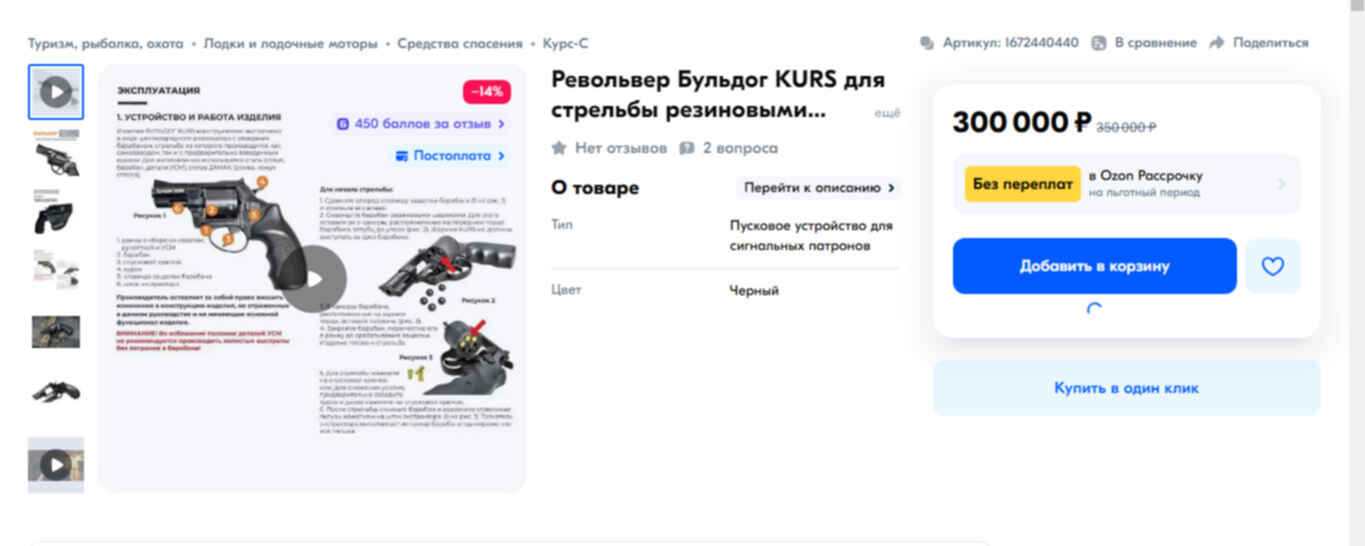The height and width of the screenshot is (546, 1365).
Task: Click the compare icon next to В сравнение
Action: point(1099,43)
